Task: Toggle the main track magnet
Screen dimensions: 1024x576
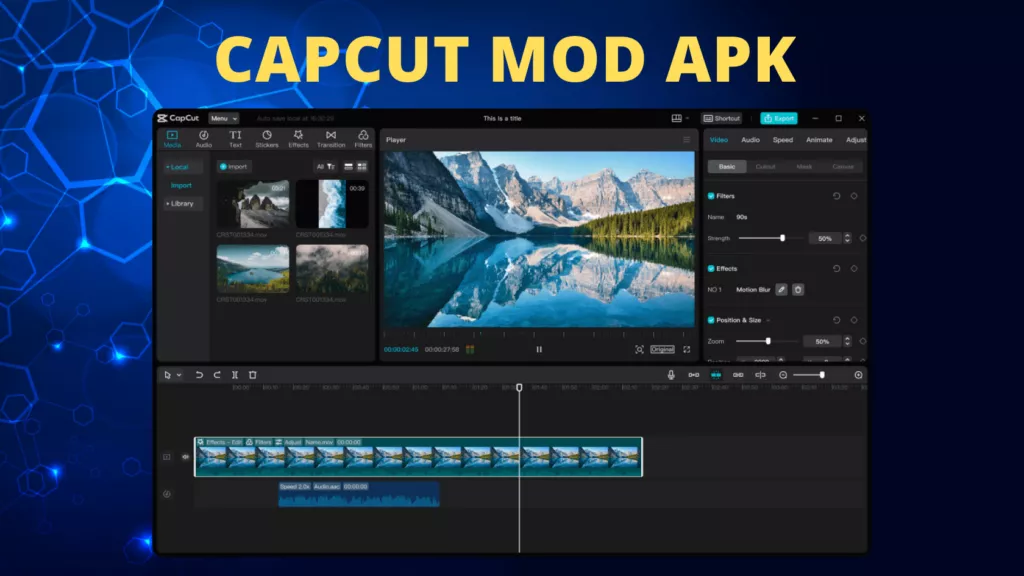Action: click(694, 375)
